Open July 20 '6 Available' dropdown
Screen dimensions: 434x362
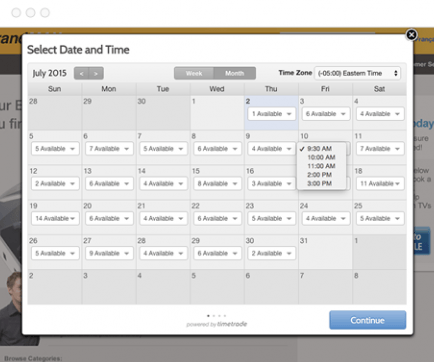coord(109,219)
